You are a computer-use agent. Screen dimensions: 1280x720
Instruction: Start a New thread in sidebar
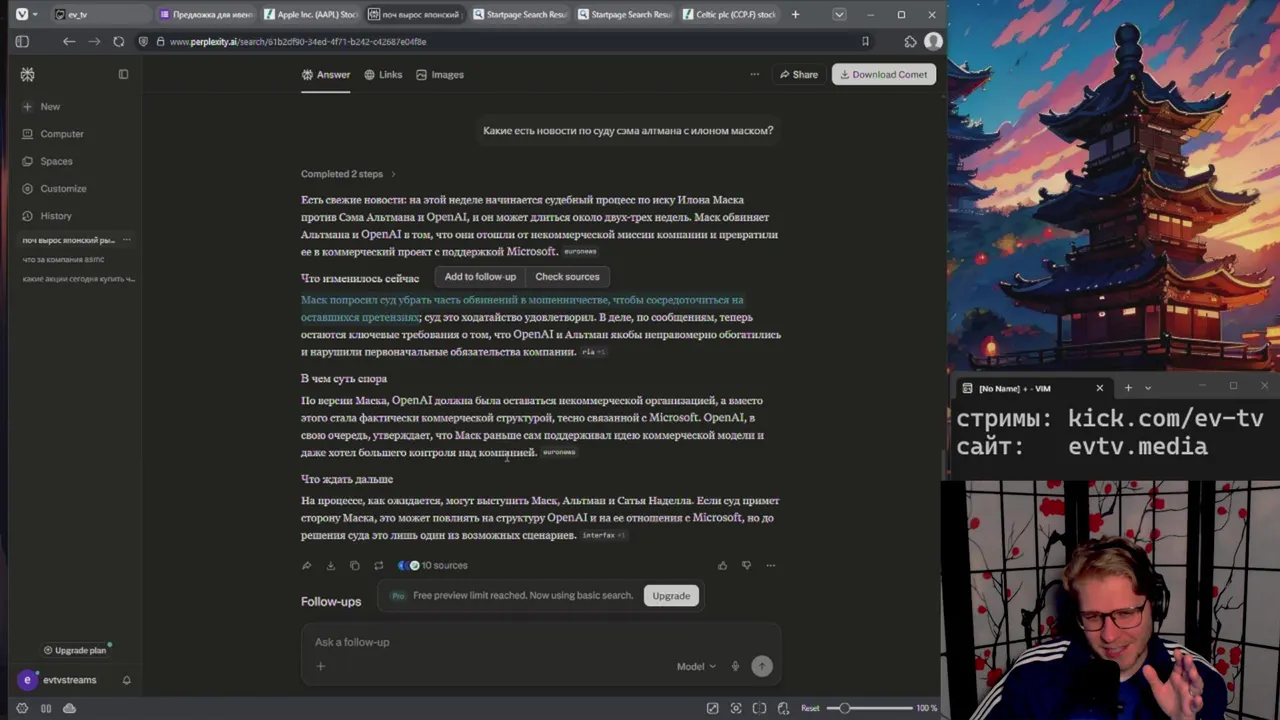(42, 106)
